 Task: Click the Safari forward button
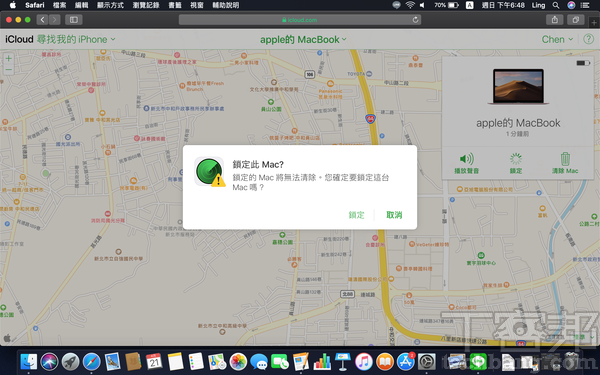55,20
